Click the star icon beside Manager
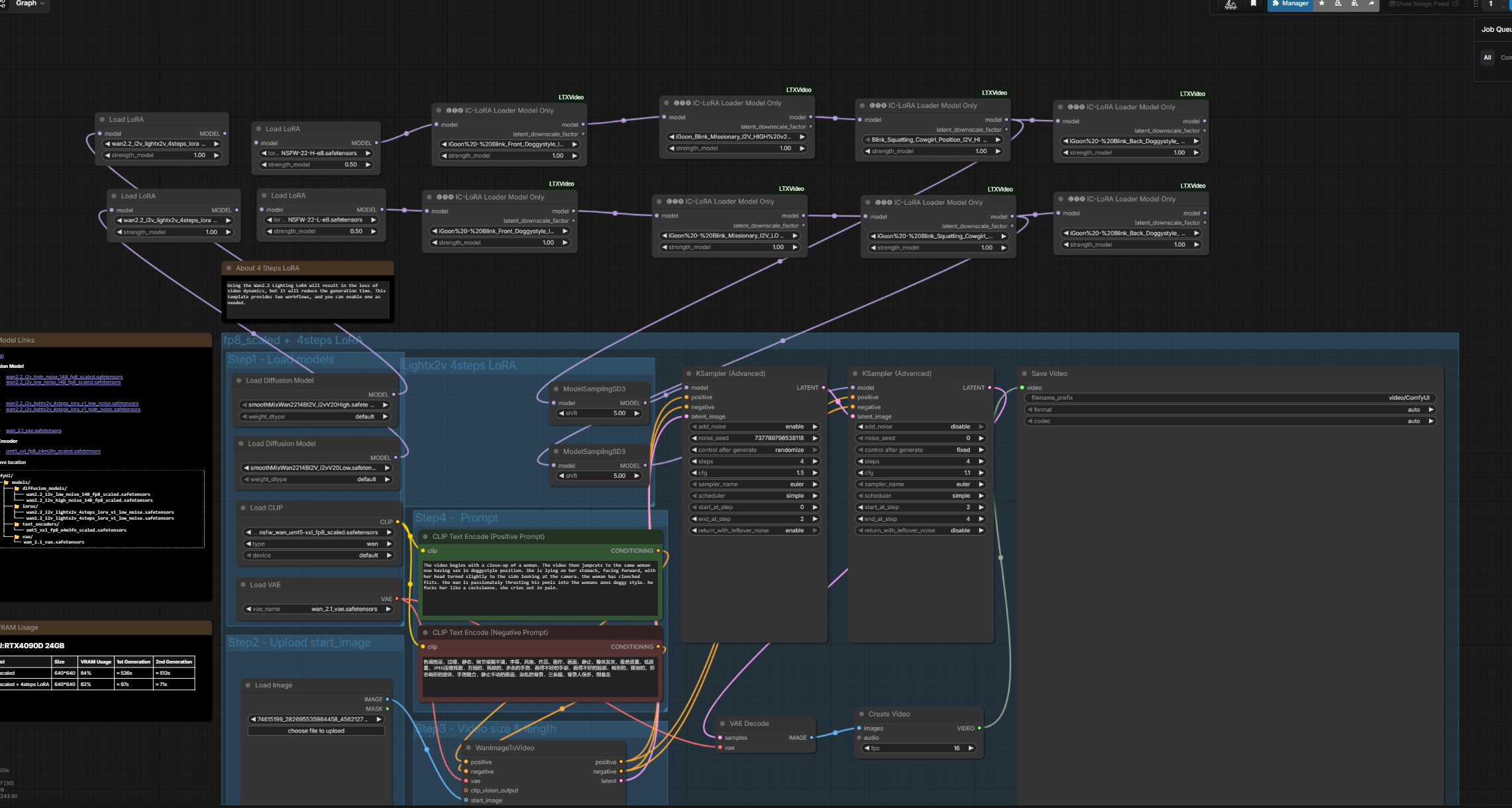 1322,4
